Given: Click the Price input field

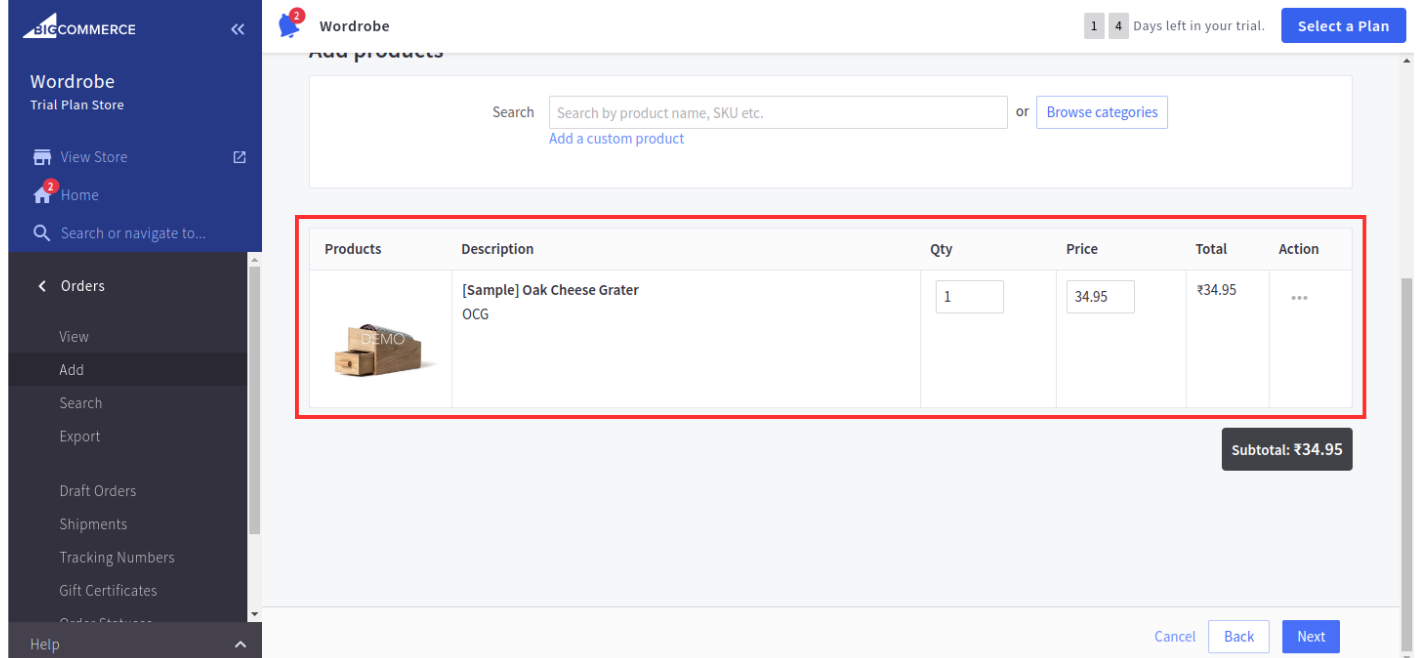Looking at the screenshot, I should pyautogui.click(x=1100, y=297).
